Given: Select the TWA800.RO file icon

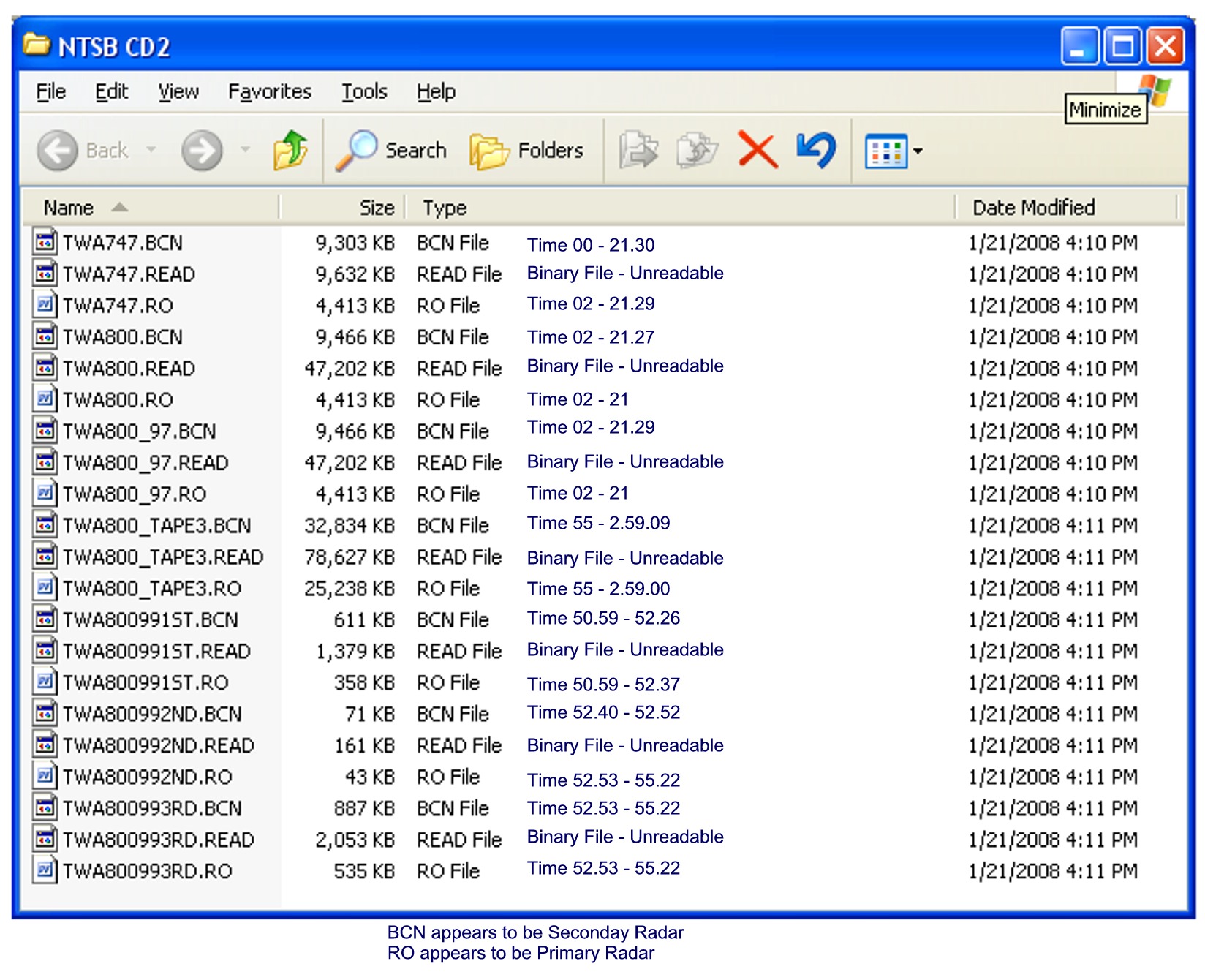Looking at the screenshot, I should click(45, 399).
